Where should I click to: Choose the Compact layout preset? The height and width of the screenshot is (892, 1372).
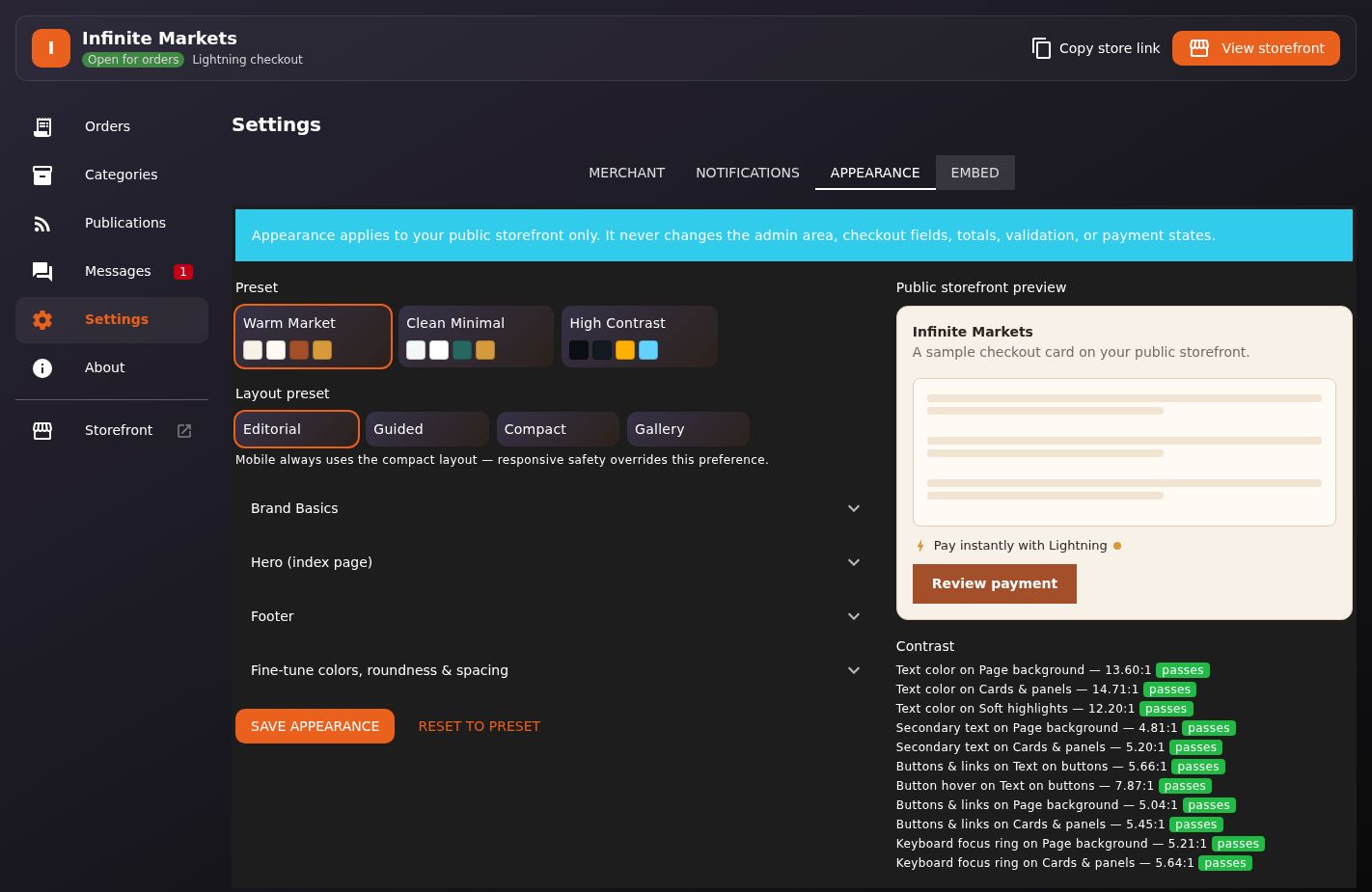(558, 429)
